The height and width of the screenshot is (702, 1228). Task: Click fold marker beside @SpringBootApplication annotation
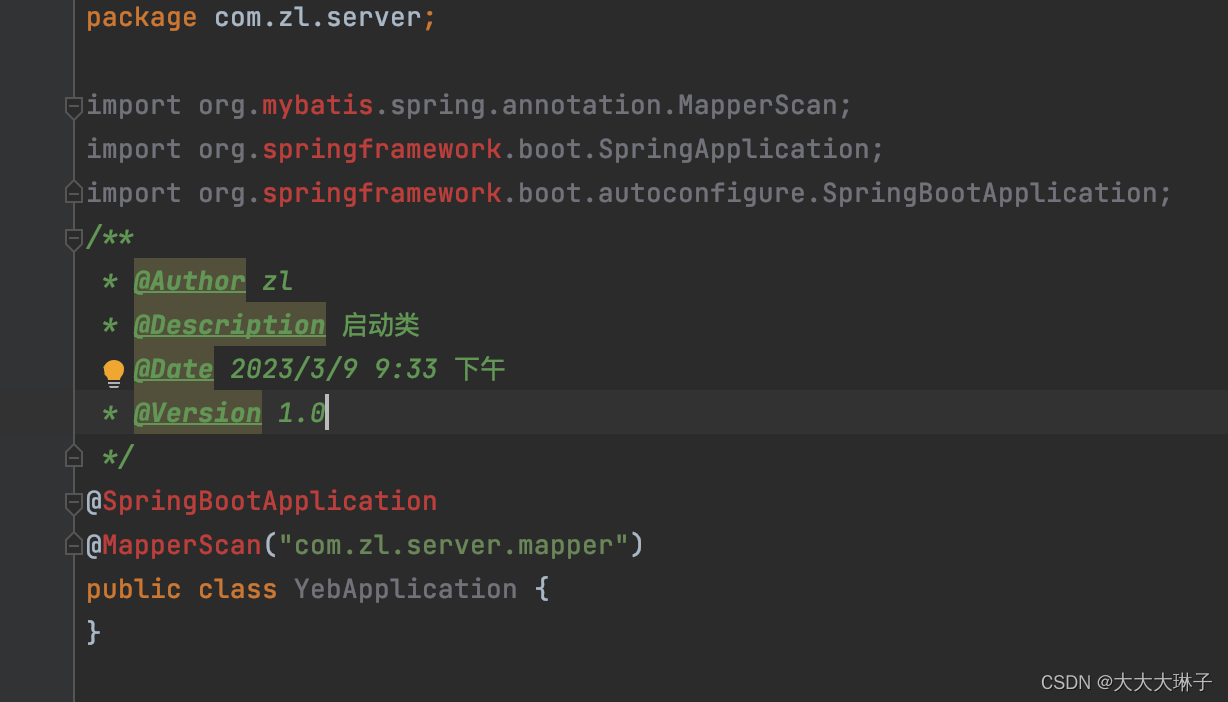[x=73, y=502]
